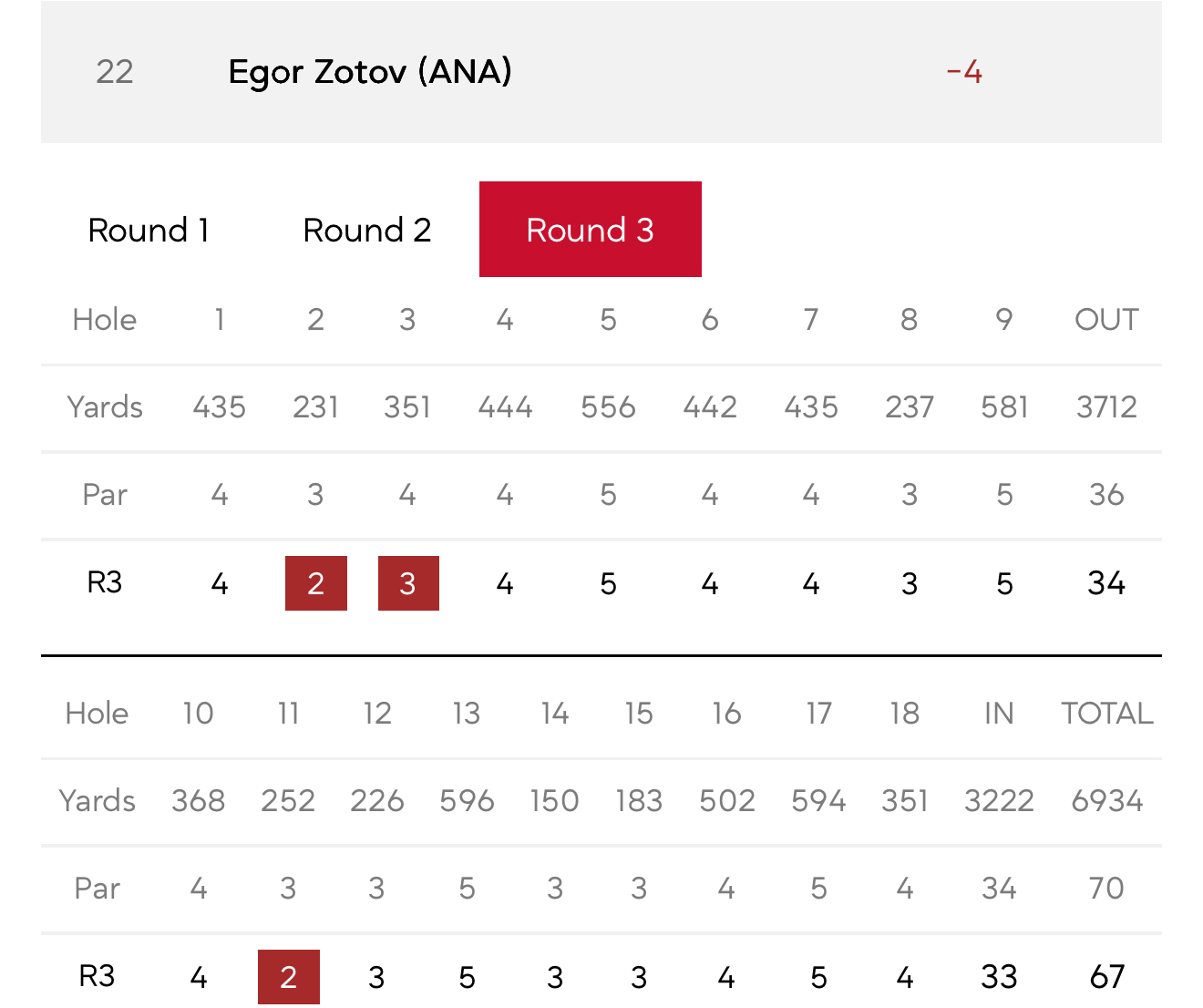Click the round total score 67

1106,977
